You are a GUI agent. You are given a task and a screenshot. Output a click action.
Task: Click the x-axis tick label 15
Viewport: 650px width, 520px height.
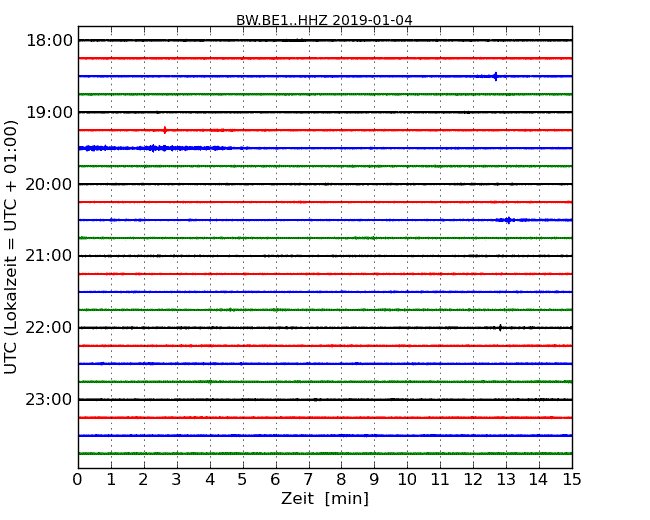pos(572,479)
